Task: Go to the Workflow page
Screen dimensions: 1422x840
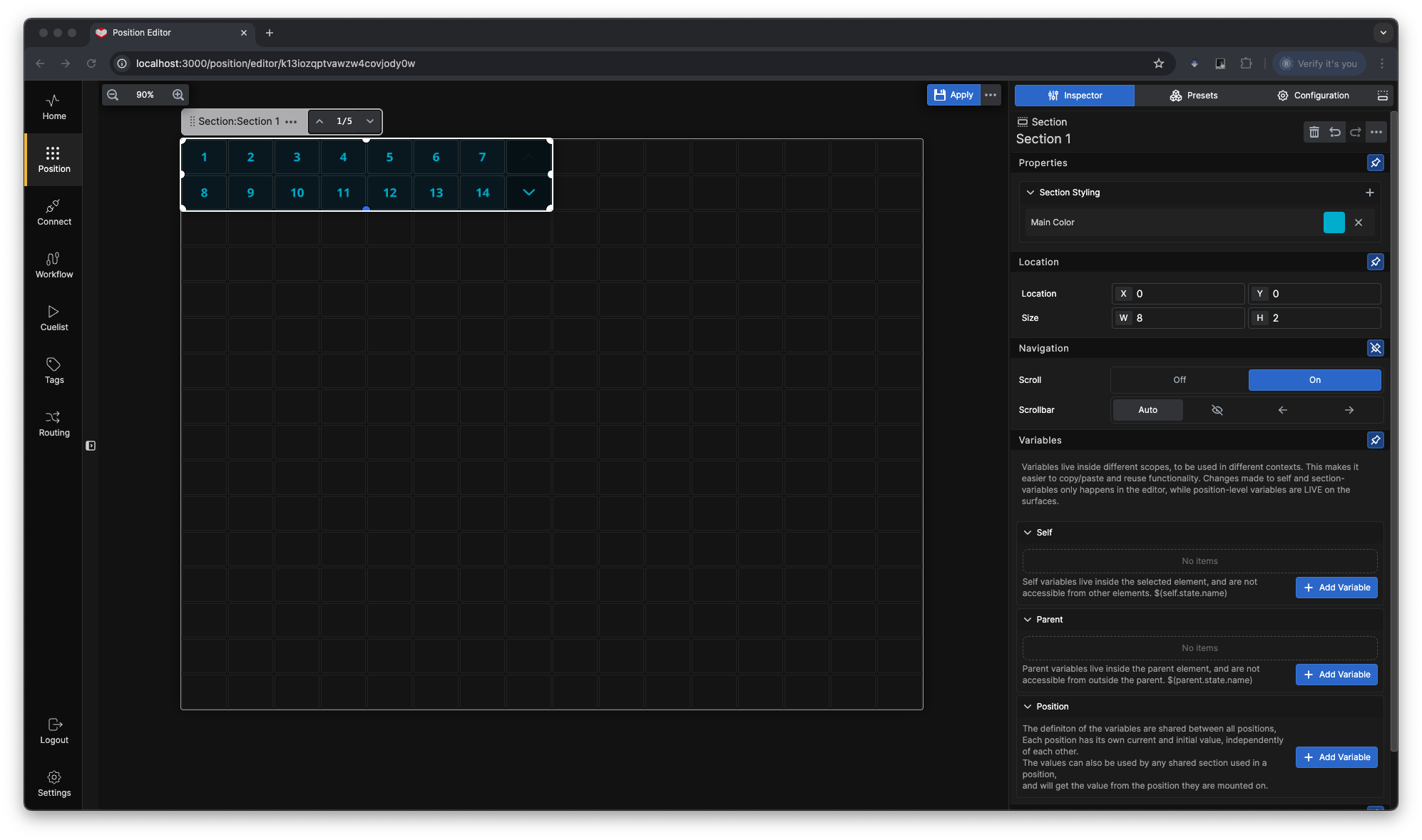Action: 53,265
